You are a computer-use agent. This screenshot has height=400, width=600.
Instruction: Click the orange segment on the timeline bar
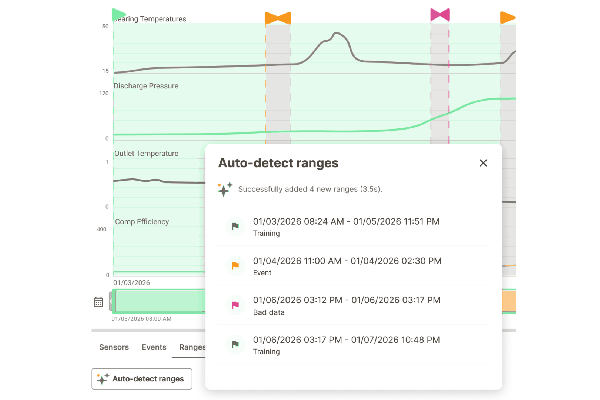pos(507,301)
